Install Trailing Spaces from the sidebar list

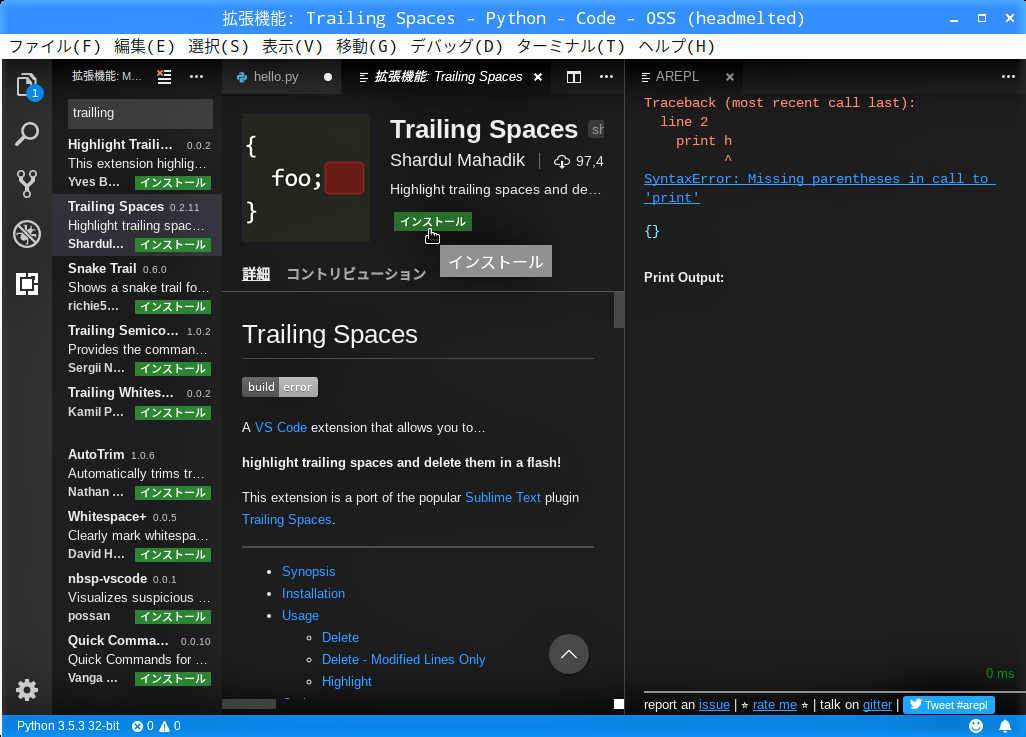point(173,245)
